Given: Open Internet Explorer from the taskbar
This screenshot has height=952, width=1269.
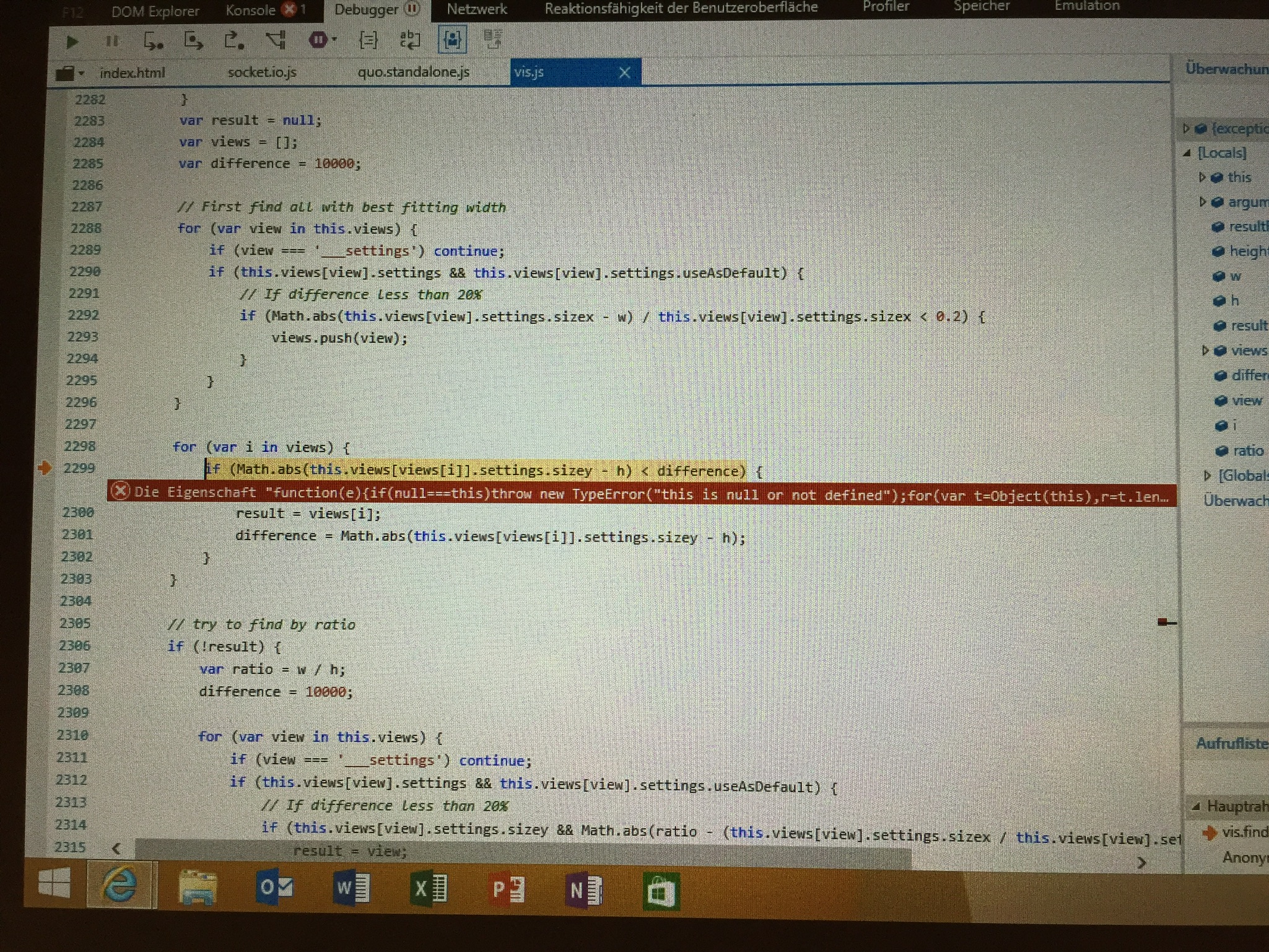Looking at the screenshot, I should point(121,885).
